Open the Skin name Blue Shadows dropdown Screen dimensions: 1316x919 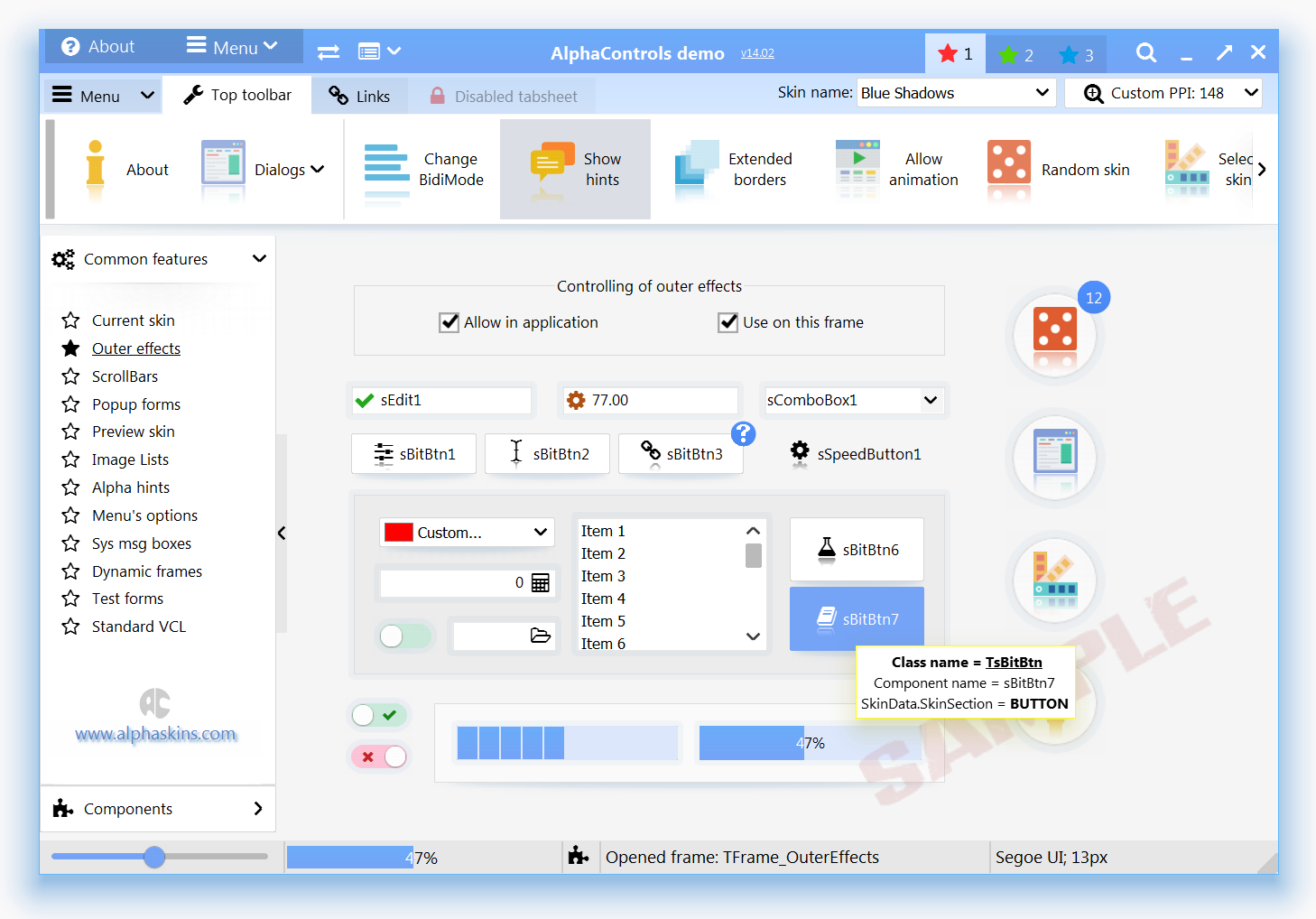[956, 93]
